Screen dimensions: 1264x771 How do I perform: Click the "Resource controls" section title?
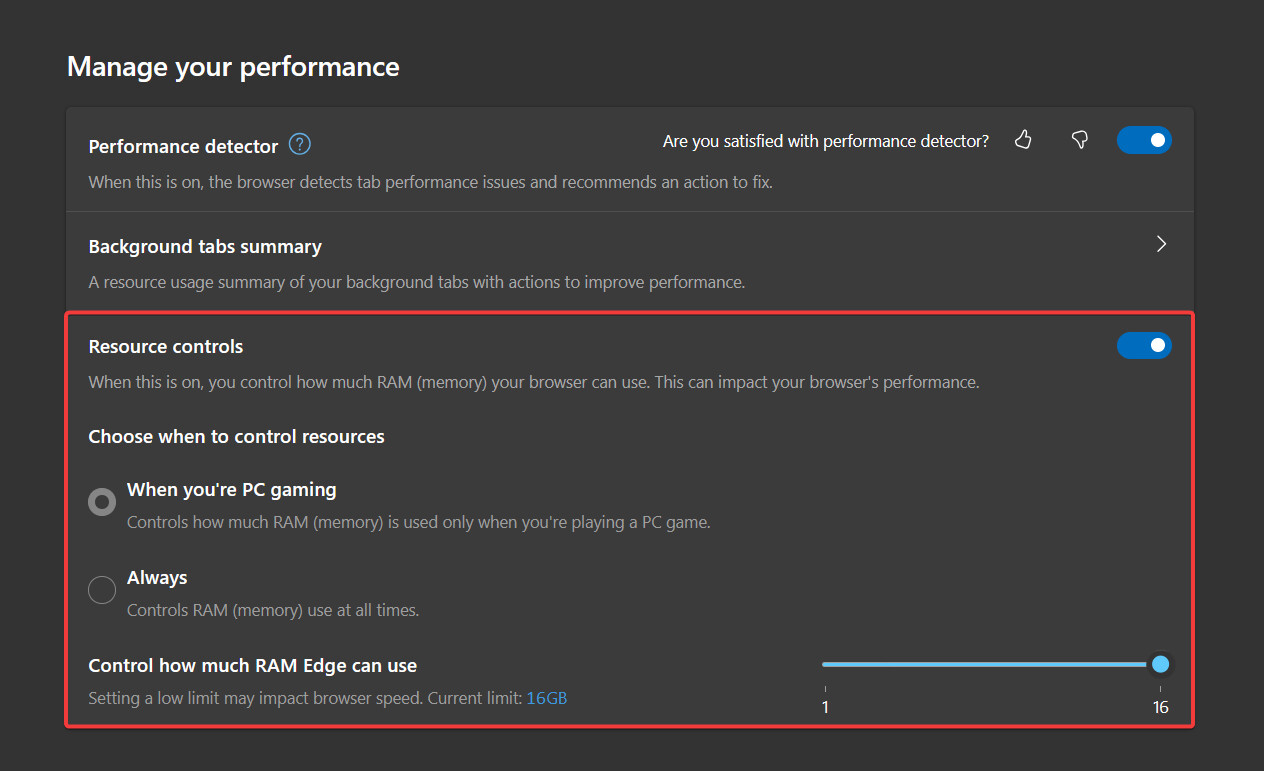point(166,347)
